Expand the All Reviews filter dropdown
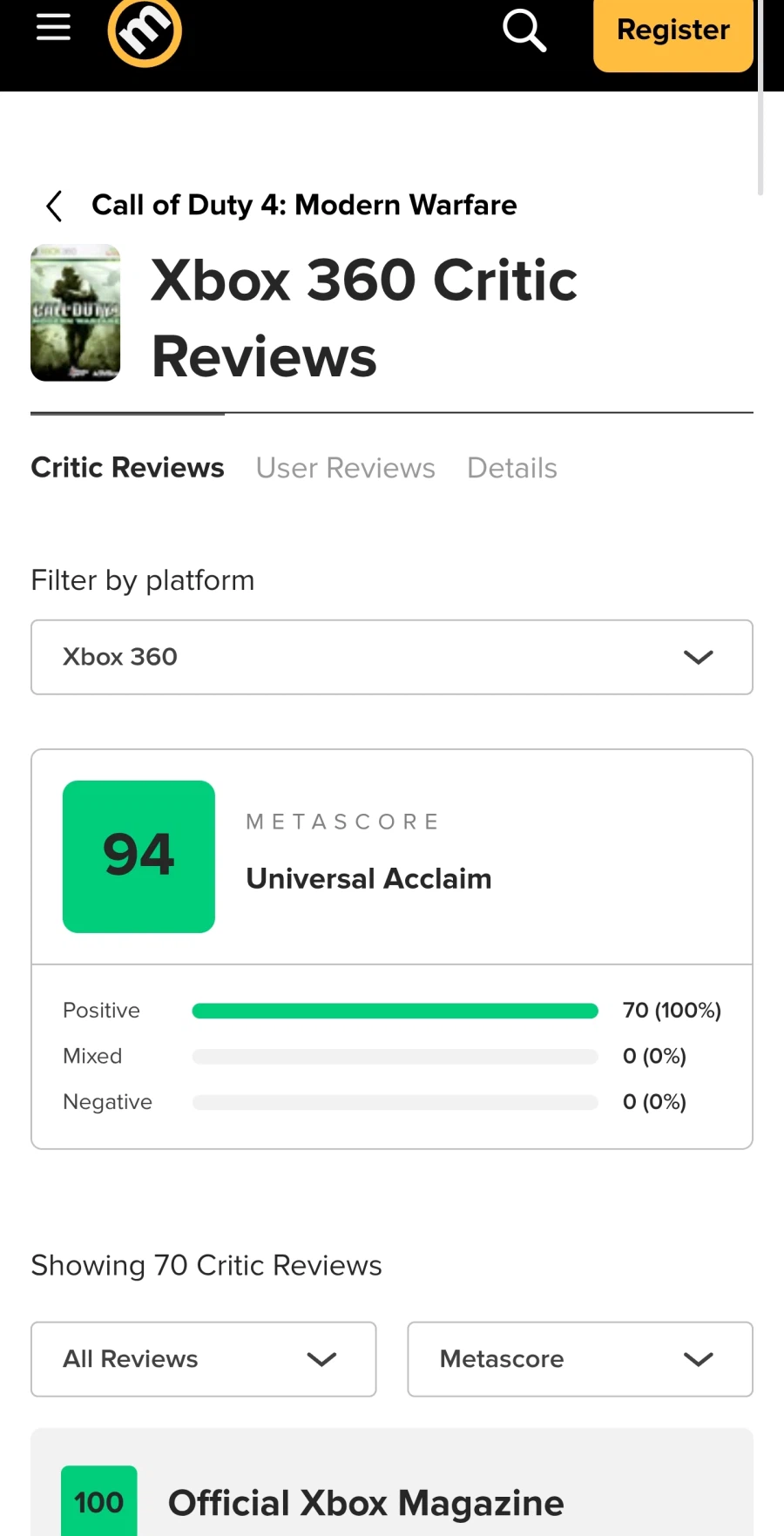Image resolution: width=784 pixels, height=1536 pixels. click(203, 1359)
